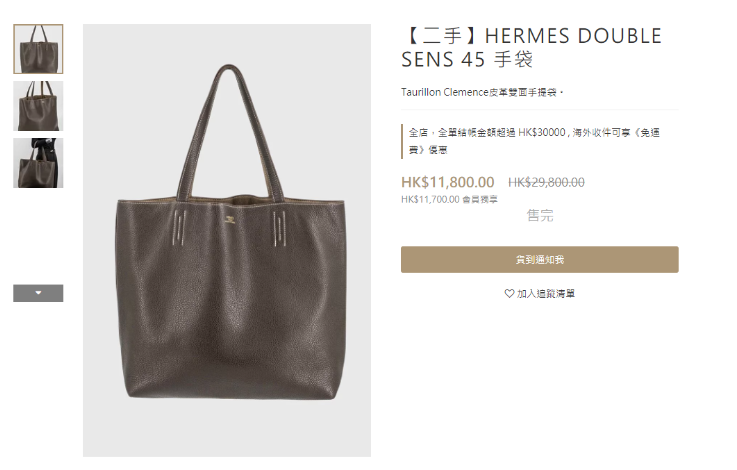Click the 【二手】 tag in the title
The height and width of the screenshot is (470, 737).
pyautogui.click(x=442, y=36)
